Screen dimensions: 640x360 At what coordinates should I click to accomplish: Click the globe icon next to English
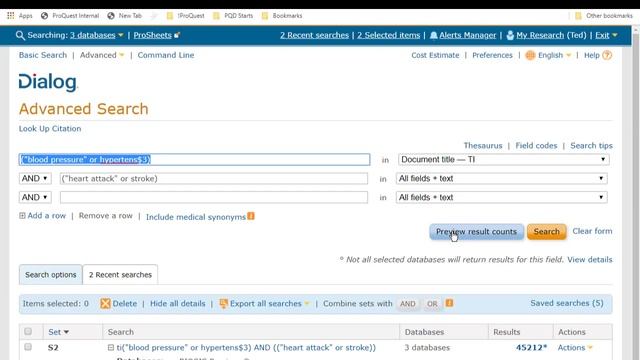(530, 55)
